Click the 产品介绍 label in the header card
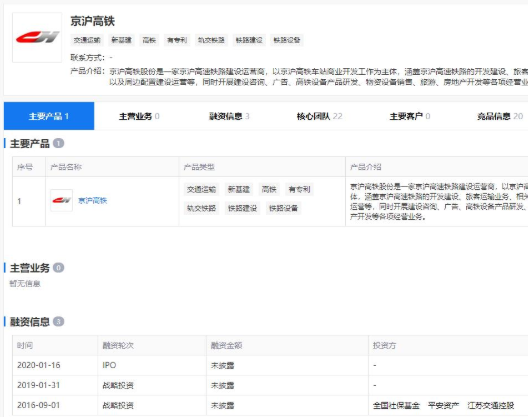Screen dimensions: 528x420 [88, 71]
